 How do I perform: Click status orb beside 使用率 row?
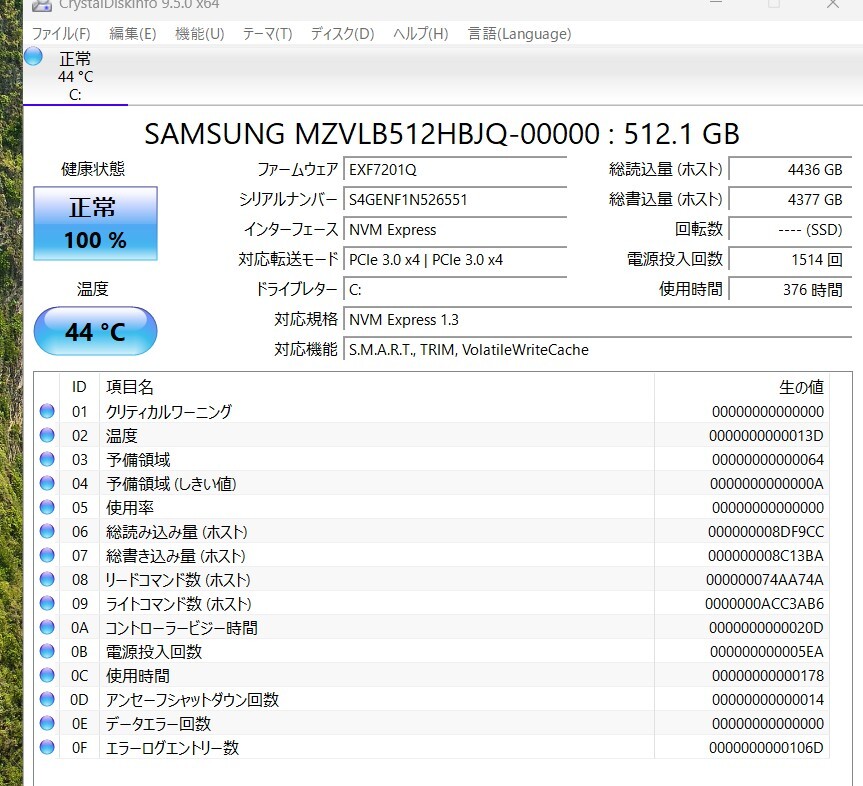[x=47, y=508]
